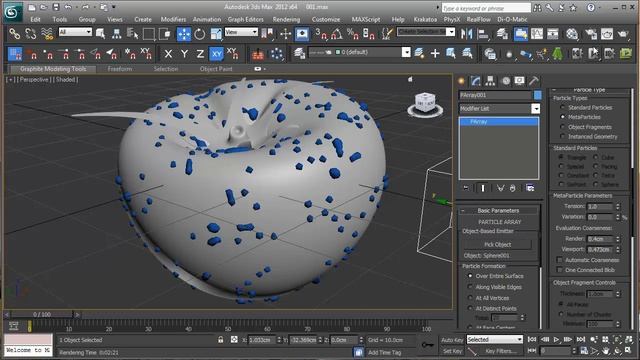Select Instanced Geometry radio button
The image size is (640, 360).
[562, 136]
